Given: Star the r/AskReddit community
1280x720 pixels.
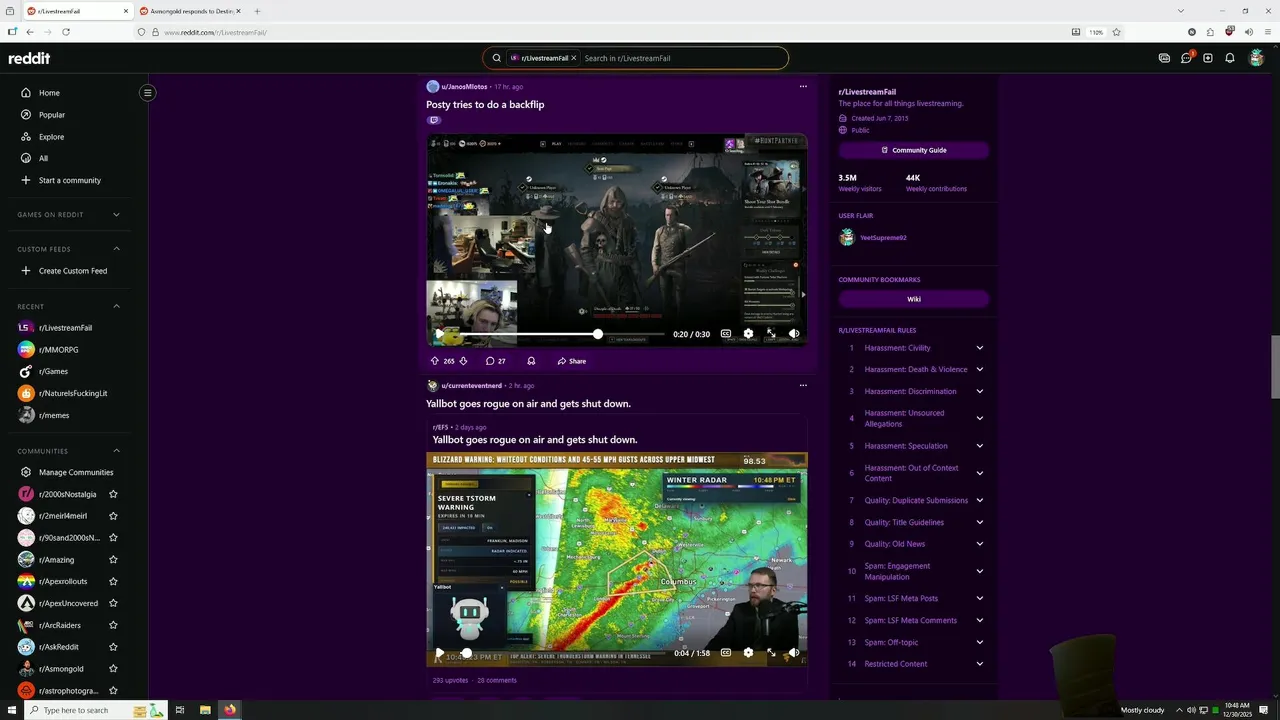Looking at the screenshot, I should [113, 647].
